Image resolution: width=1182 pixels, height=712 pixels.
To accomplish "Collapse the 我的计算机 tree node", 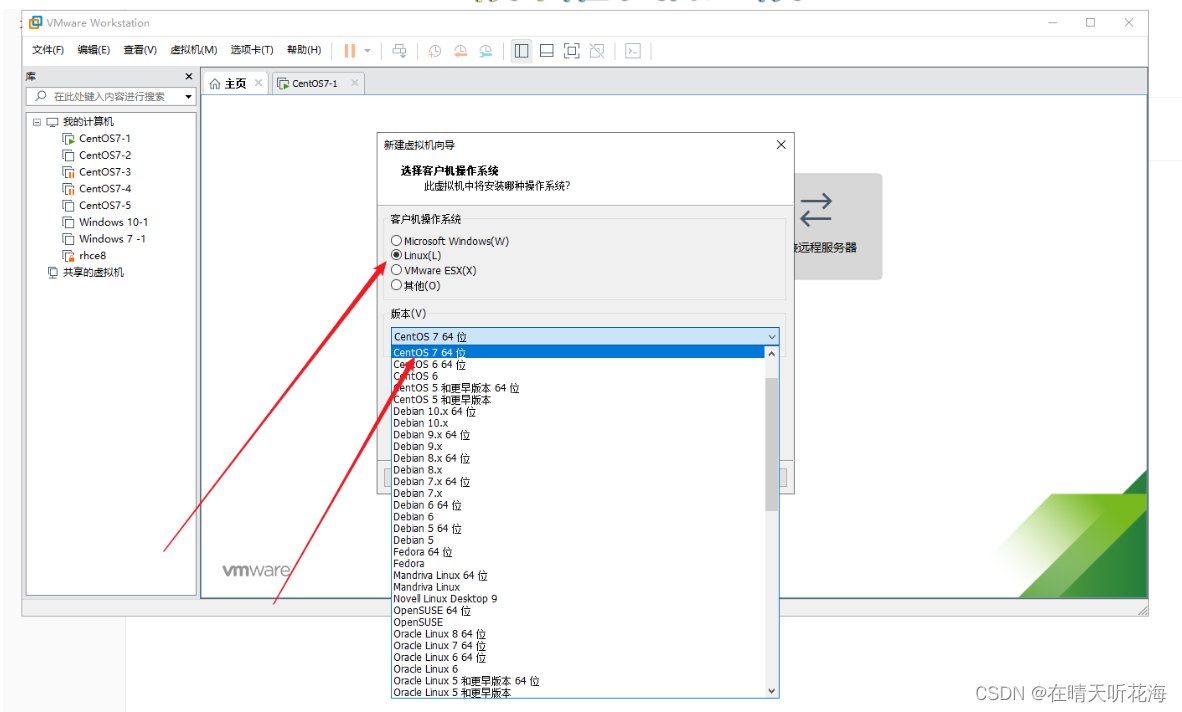I will coord(36,121).
